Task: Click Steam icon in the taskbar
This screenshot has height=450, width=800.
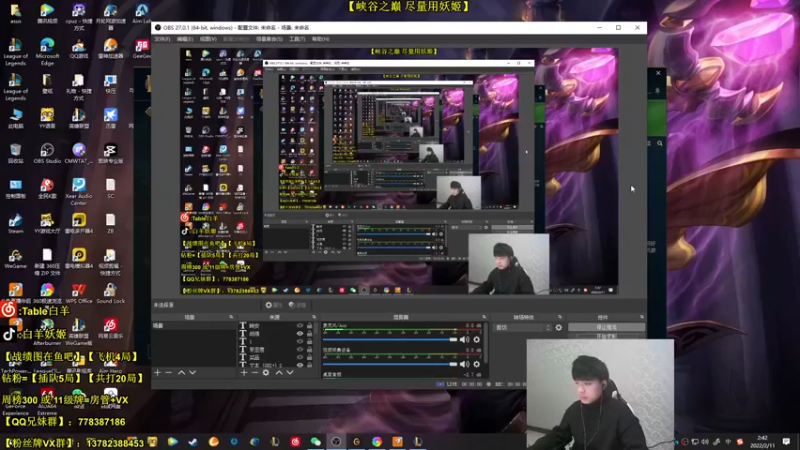Action: 193,441
